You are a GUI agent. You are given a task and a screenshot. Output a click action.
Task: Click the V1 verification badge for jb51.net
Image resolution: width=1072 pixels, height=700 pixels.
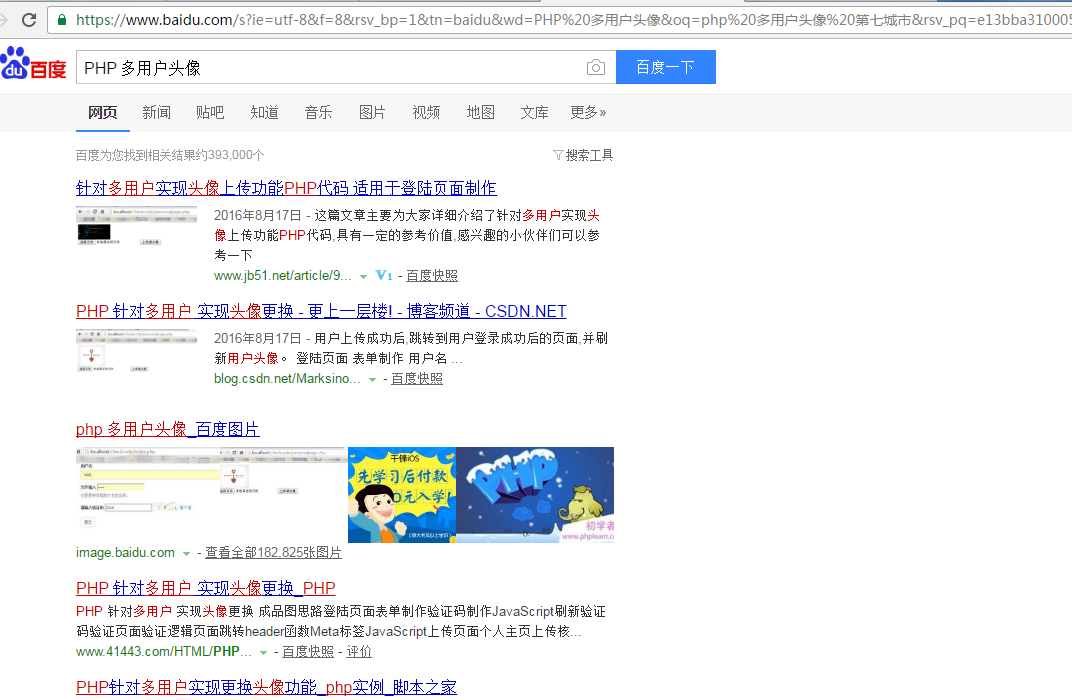click(x=384, y=275)
